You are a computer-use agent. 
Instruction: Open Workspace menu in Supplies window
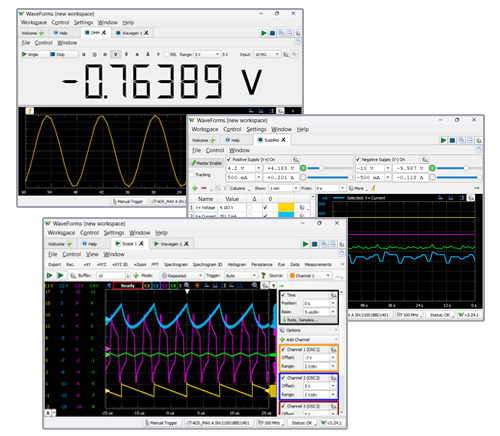[x=205, y=129]
